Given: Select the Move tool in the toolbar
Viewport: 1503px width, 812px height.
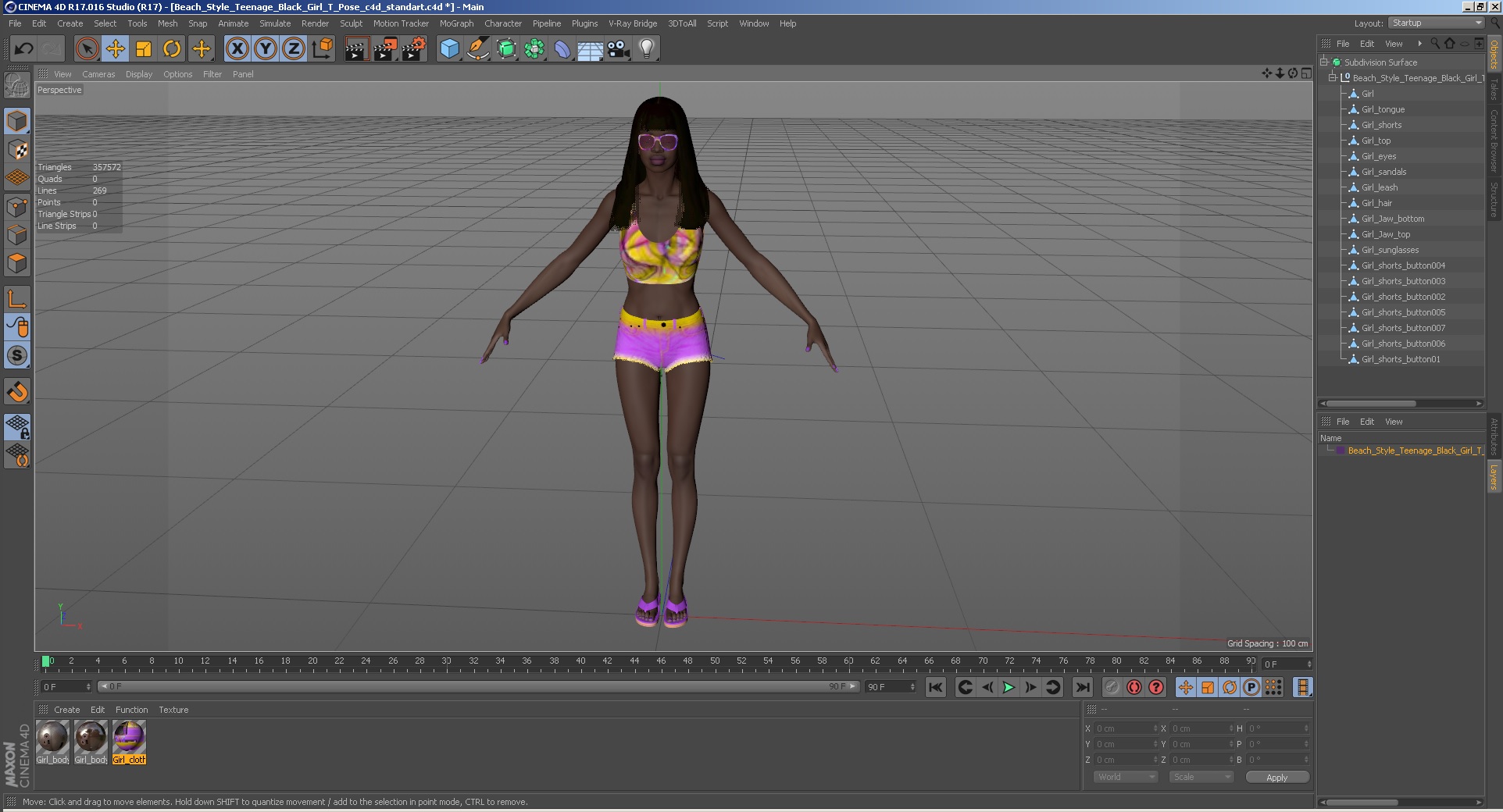Looking at the screenshot, I should pyautogui.click(x=116, y=49).
